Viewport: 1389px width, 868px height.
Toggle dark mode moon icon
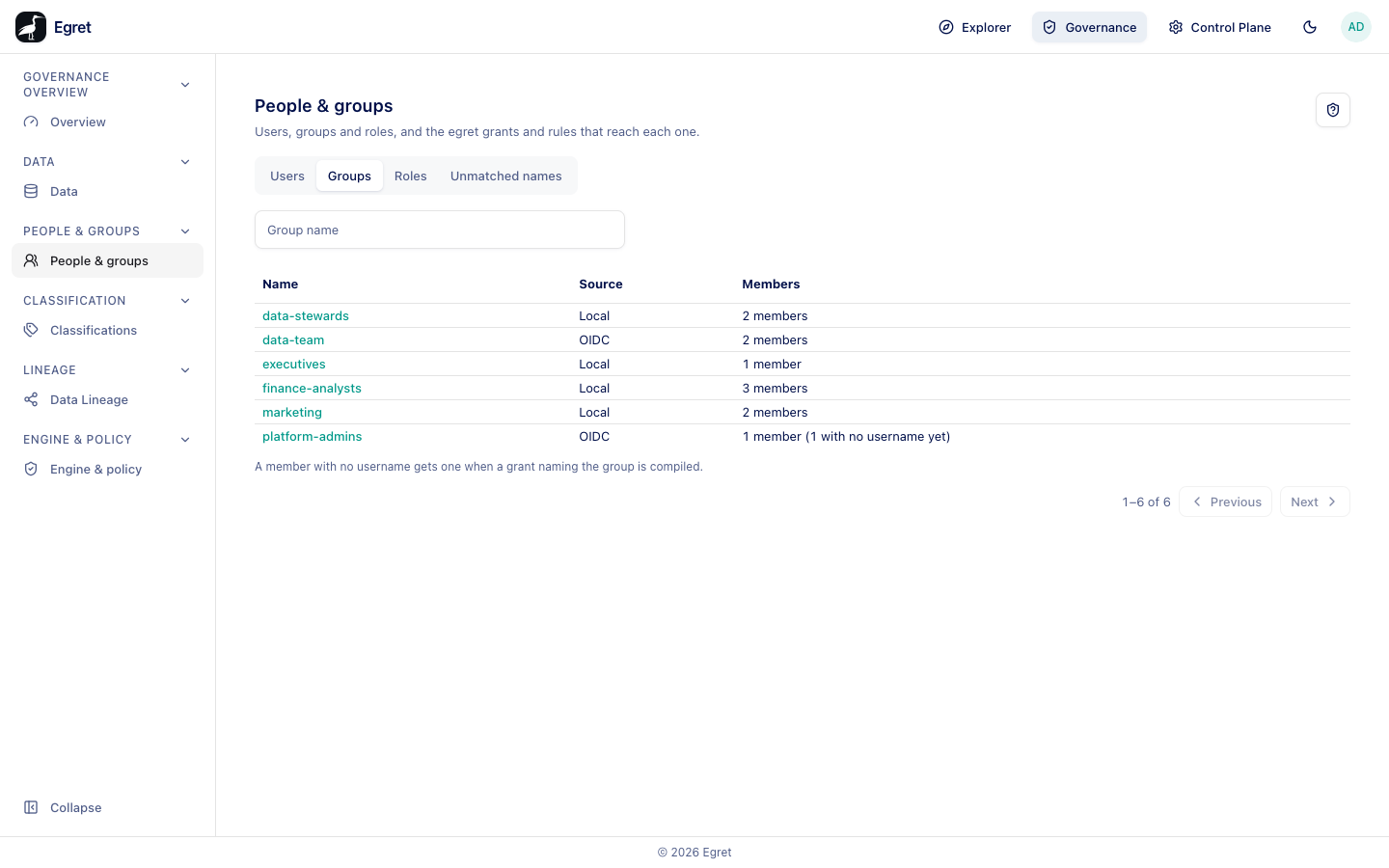(x=1310, y=27)
